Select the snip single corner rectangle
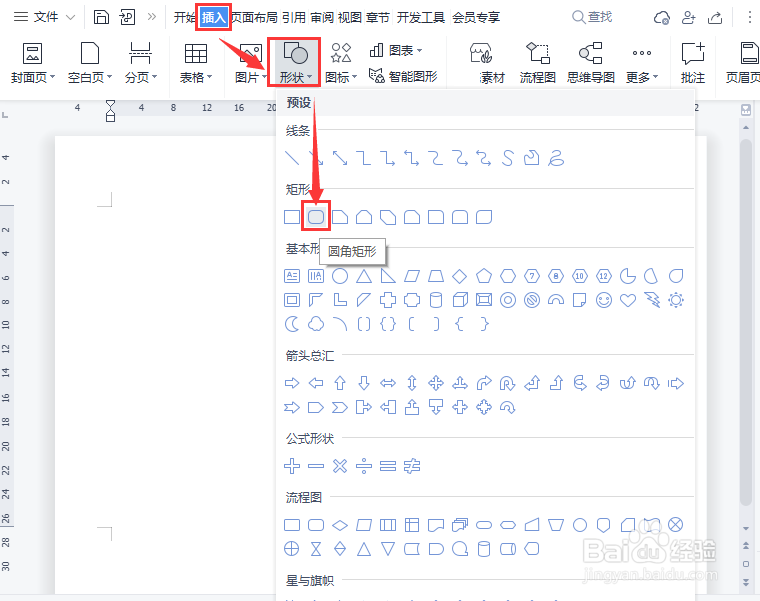 point(340,217)
